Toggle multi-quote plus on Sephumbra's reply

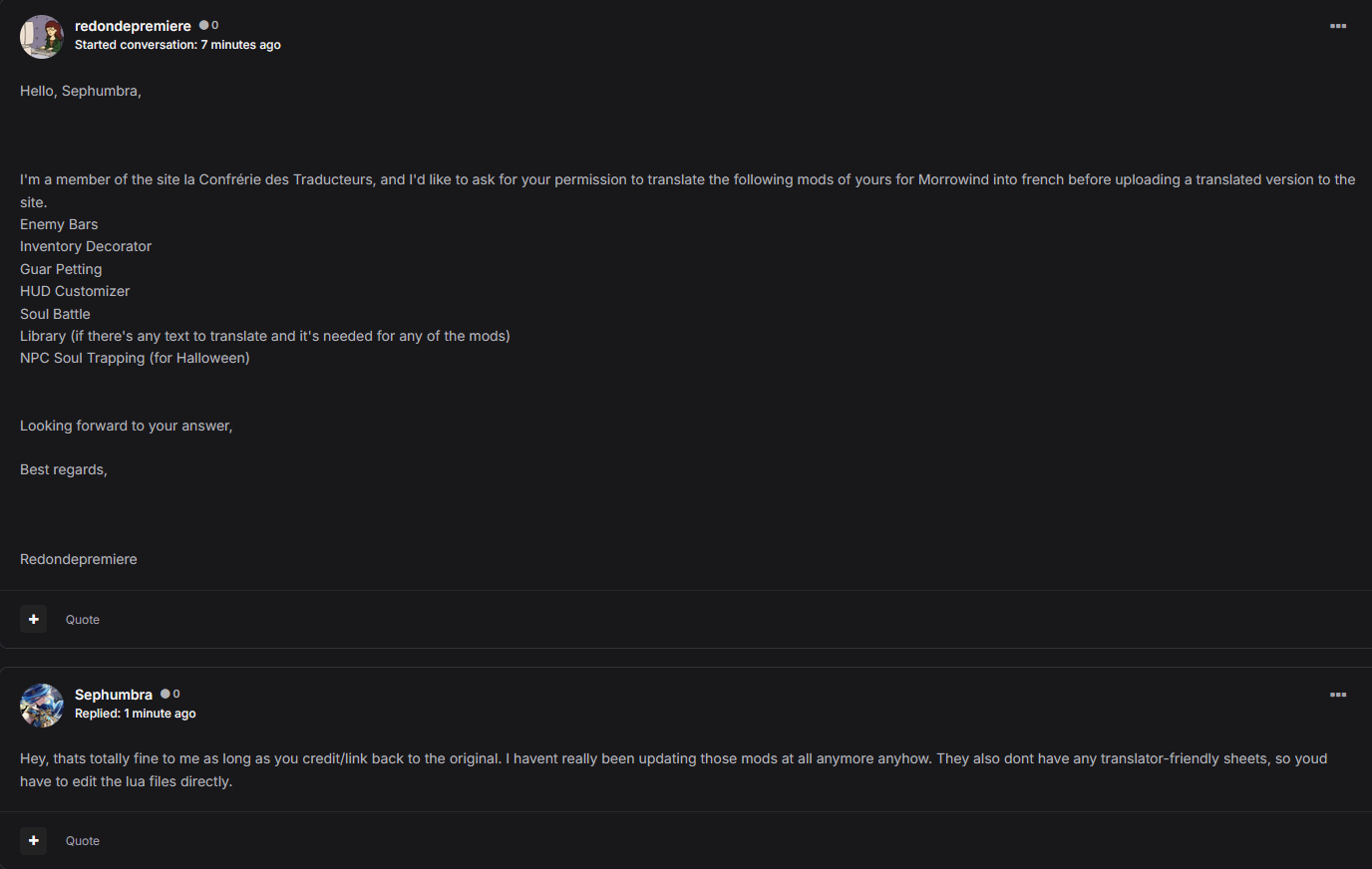pyautogui.click(x=34, y=840)
